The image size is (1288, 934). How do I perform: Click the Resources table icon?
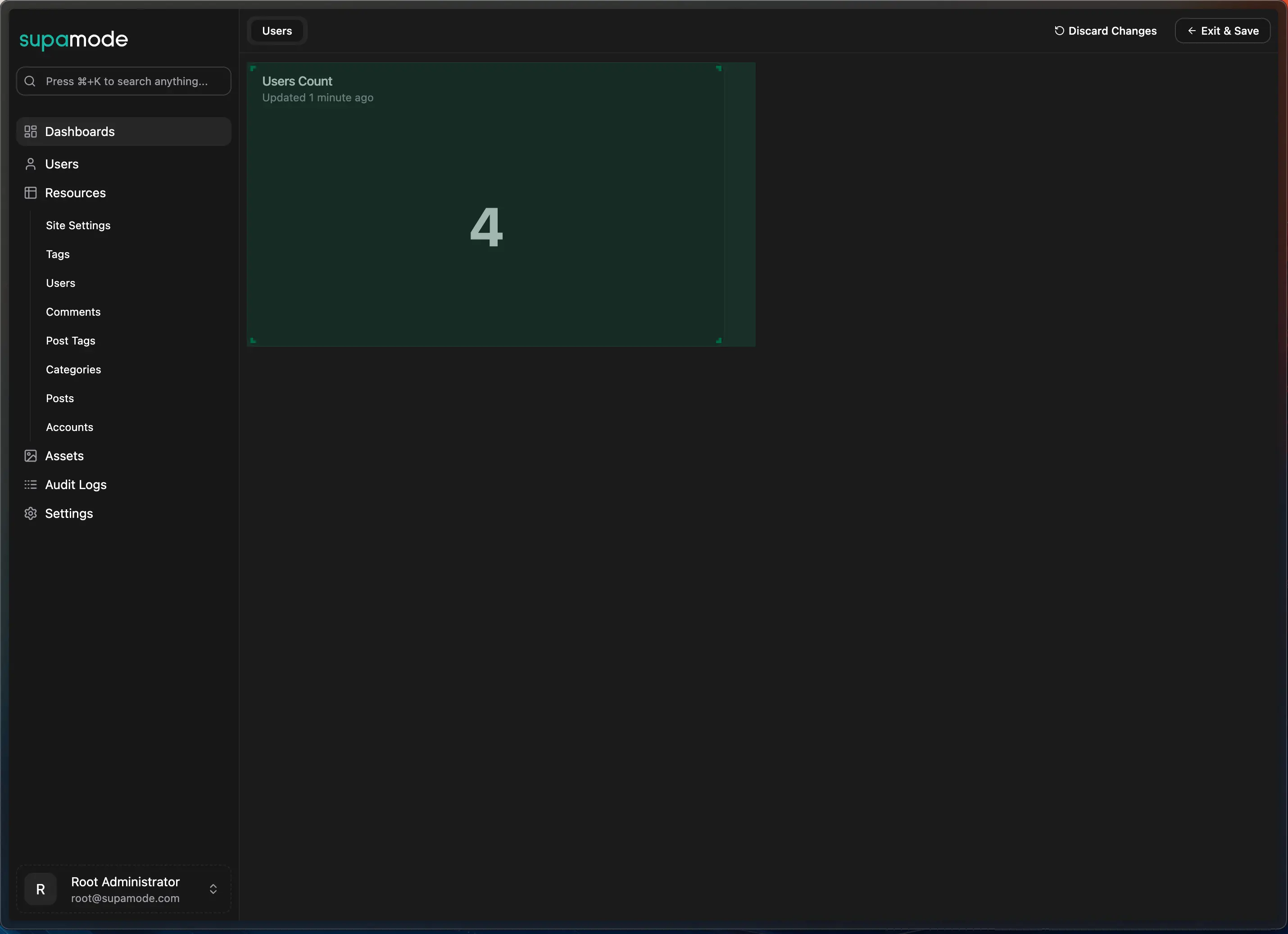[31, 193]
